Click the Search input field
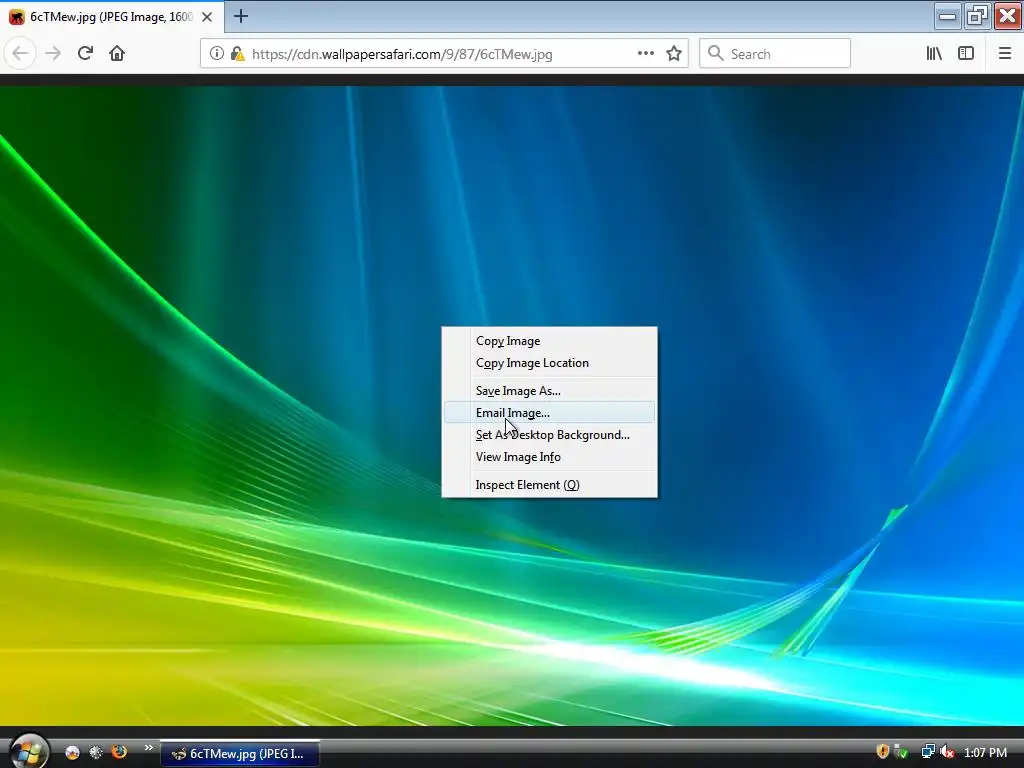This screenshot has height=768, width=1024. click(775, 54)
